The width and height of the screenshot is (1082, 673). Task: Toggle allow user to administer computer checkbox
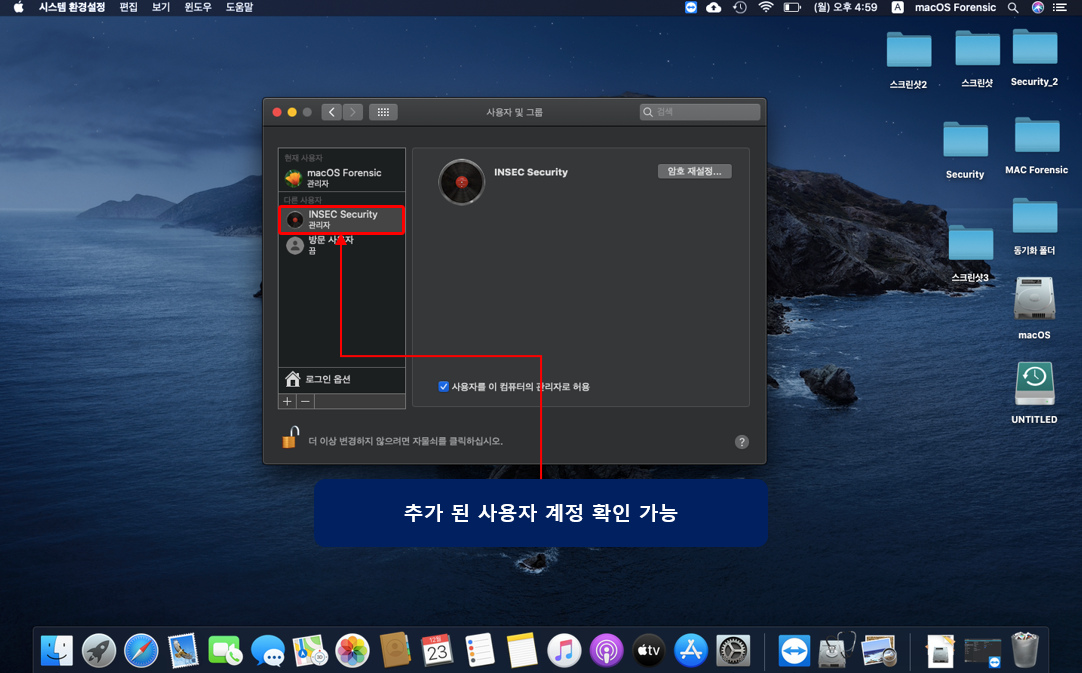point(444,386)
